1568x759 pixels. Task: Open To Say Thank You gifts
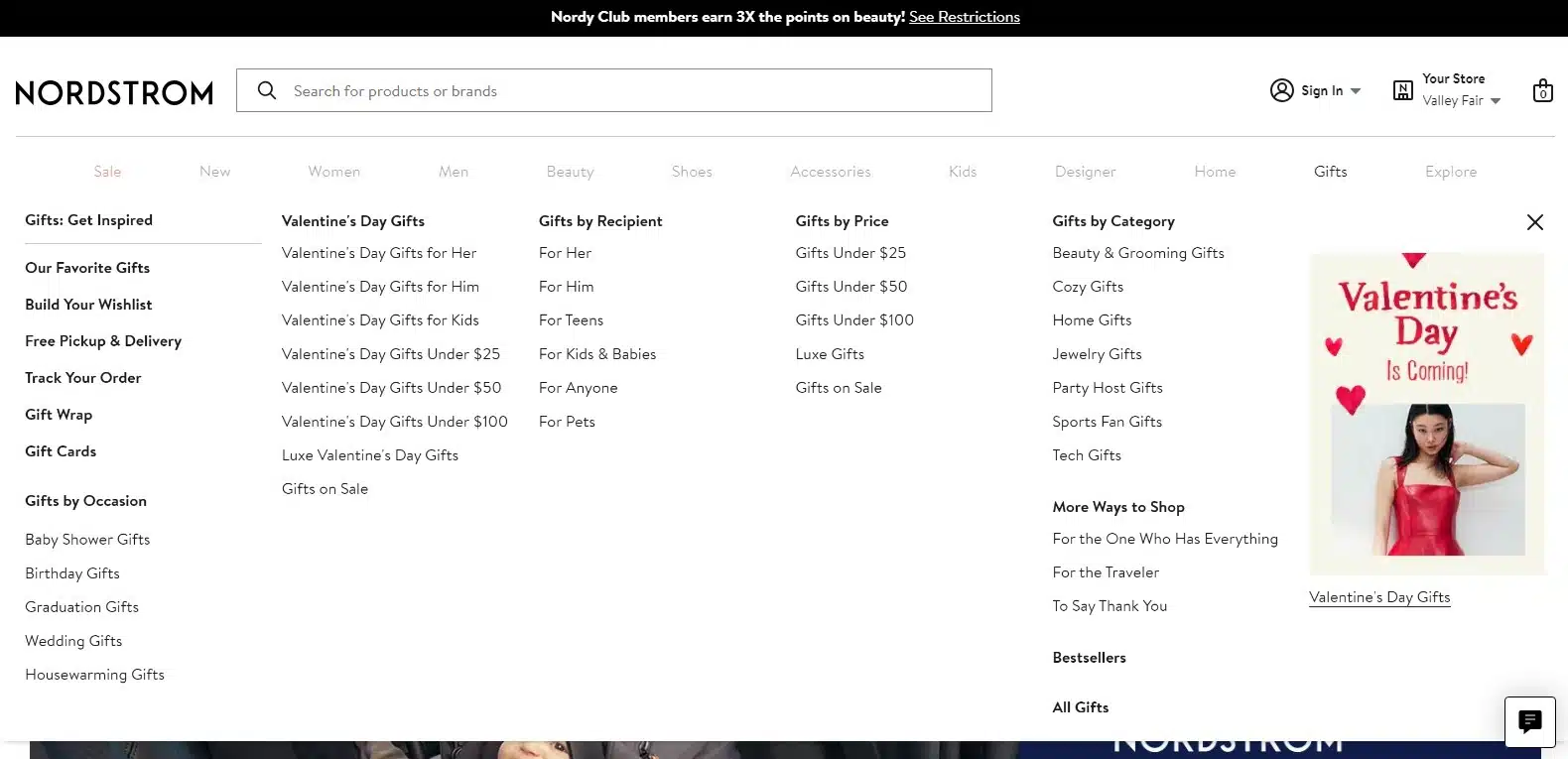(x=1110, y=606)
